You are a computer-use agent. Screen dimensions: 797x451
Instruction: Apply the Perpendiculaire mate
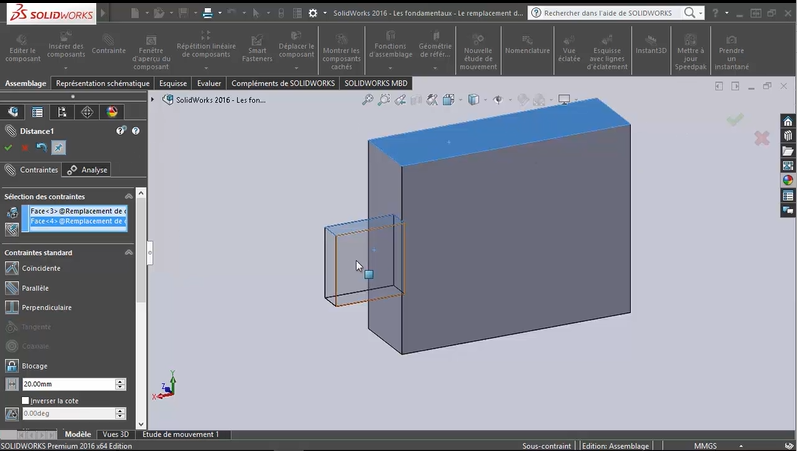click(x=12, y=307)
